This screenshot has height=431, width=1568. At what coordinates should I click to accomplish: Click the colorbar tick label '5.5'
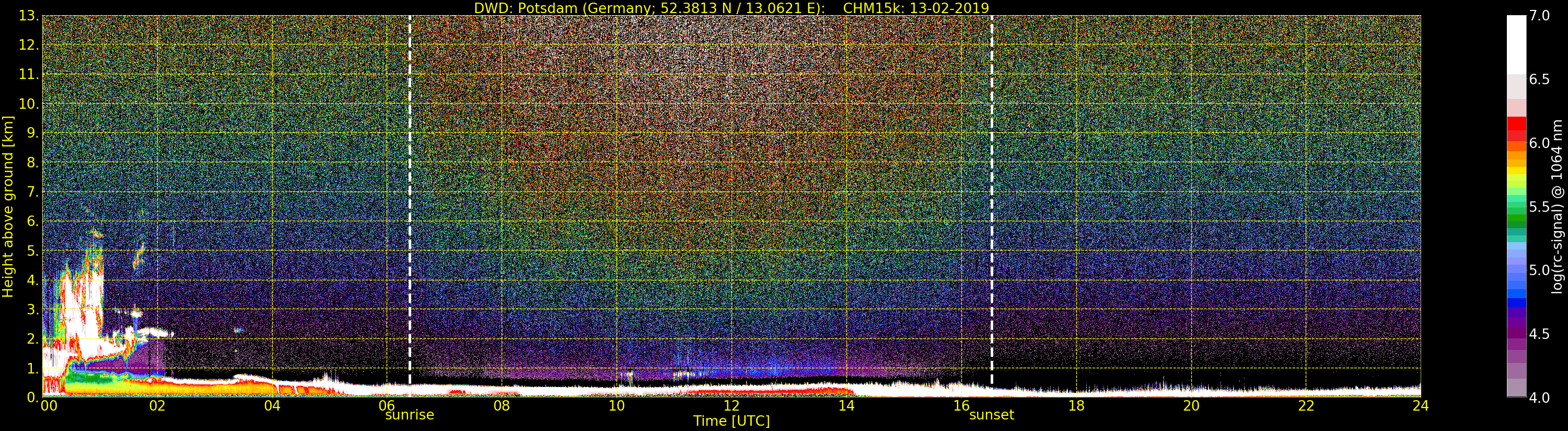[1540, 207]
